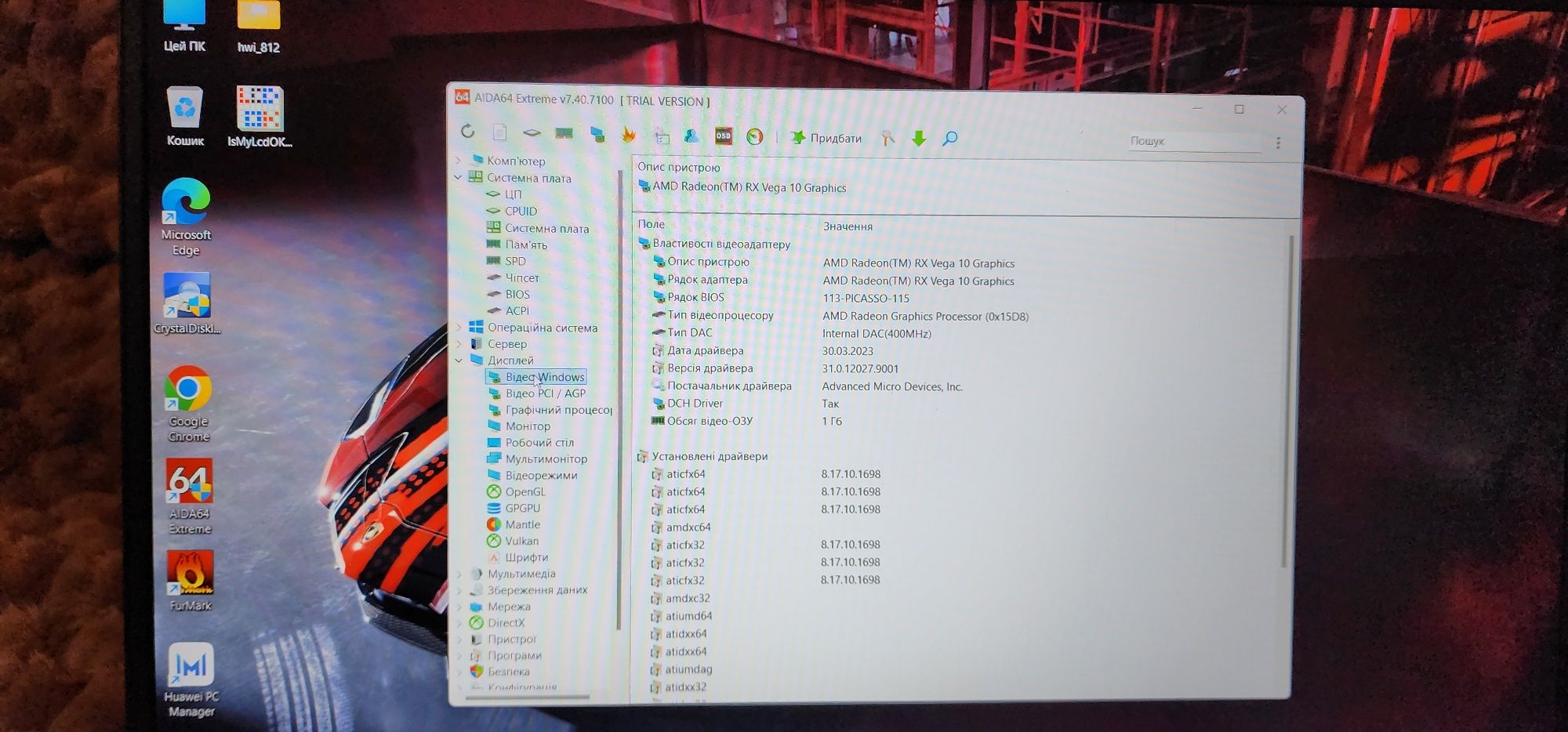The image size is (1568, 732).
Task: Launch IsMyLcdOK desktop shortcut
Action: (x=260, y=116)
